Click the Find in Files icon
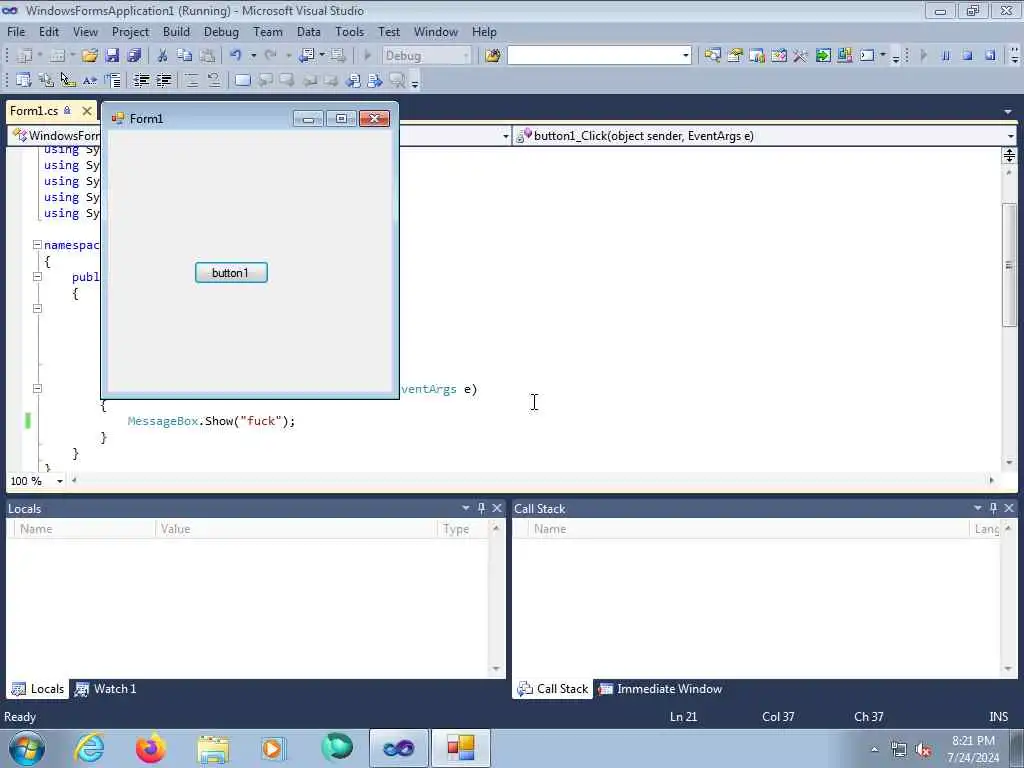This screenshot has width=1024, height=768. click(x=492, y=56)
